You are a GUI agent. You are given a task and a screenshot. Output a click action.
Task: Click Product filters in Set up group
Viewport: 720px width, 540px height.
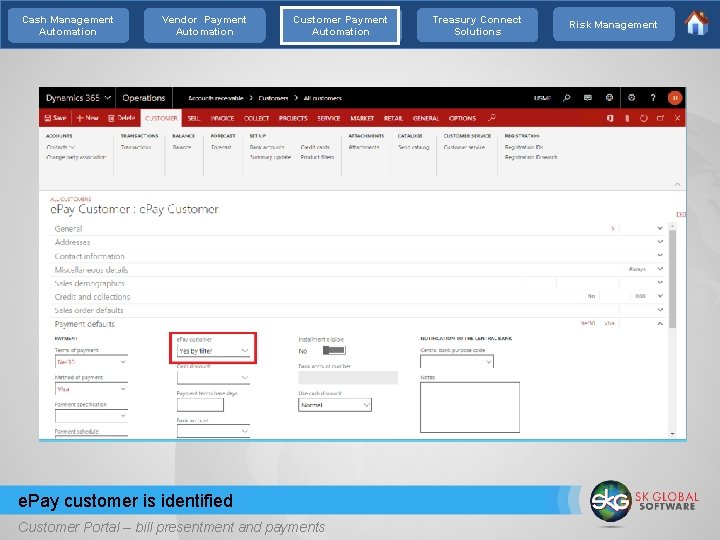pos(317,157)
